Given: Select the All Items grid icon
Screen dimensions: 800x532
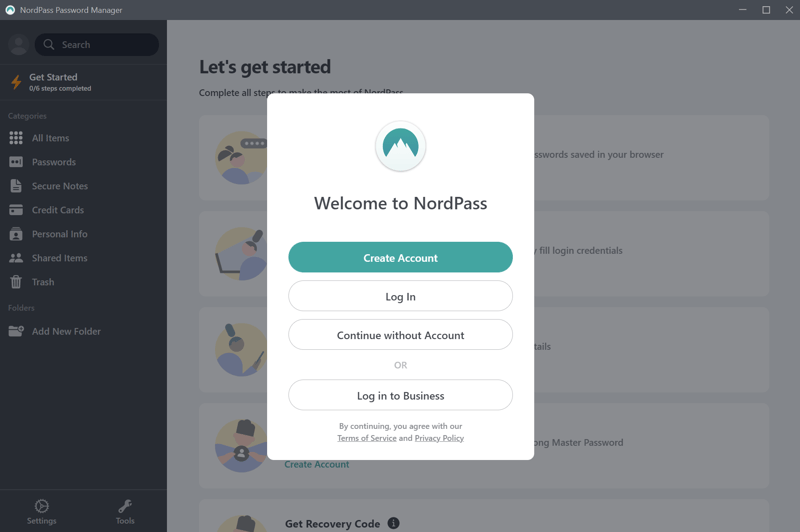Looking at the screenshot, I should [x=16, y=138].
